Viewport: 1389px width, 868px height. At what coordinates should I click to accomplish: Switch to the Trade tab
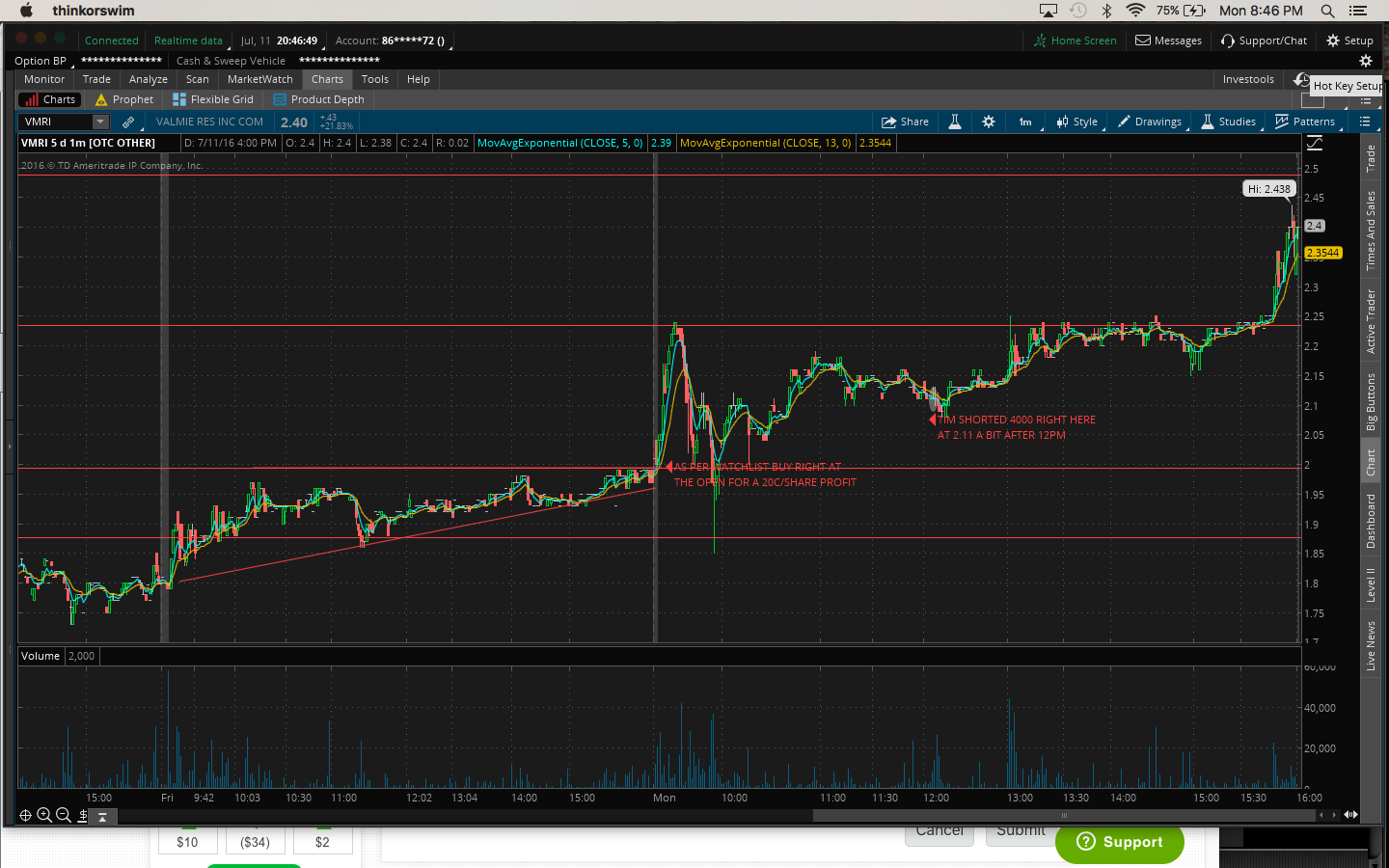tap(96, 79)
